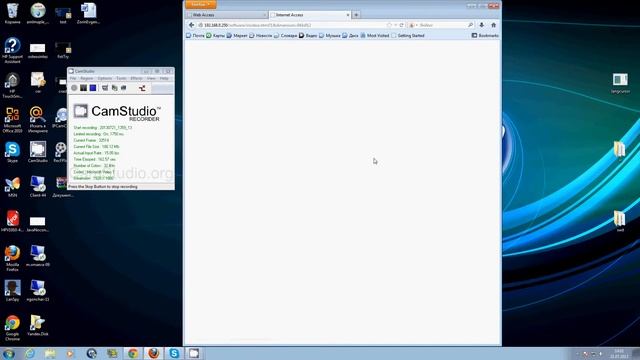Select the Yandex.Disk desktop icon

click(x=38, y=325)
